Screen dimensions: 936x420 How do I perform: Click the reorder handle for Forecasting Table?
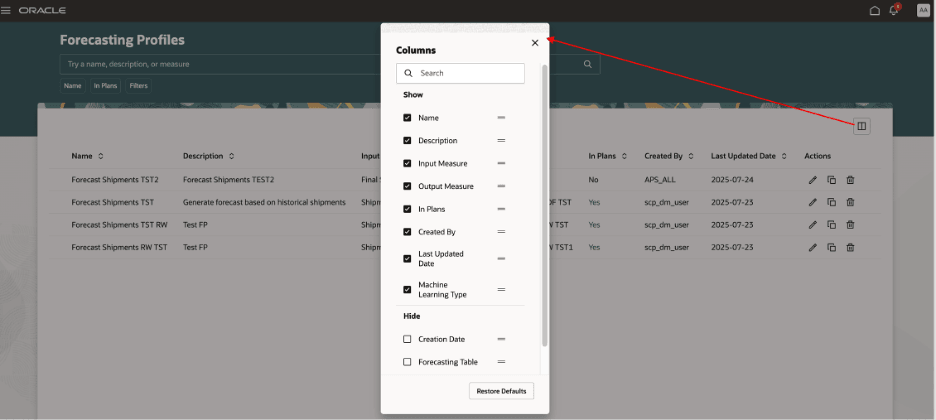coord(501,362)
